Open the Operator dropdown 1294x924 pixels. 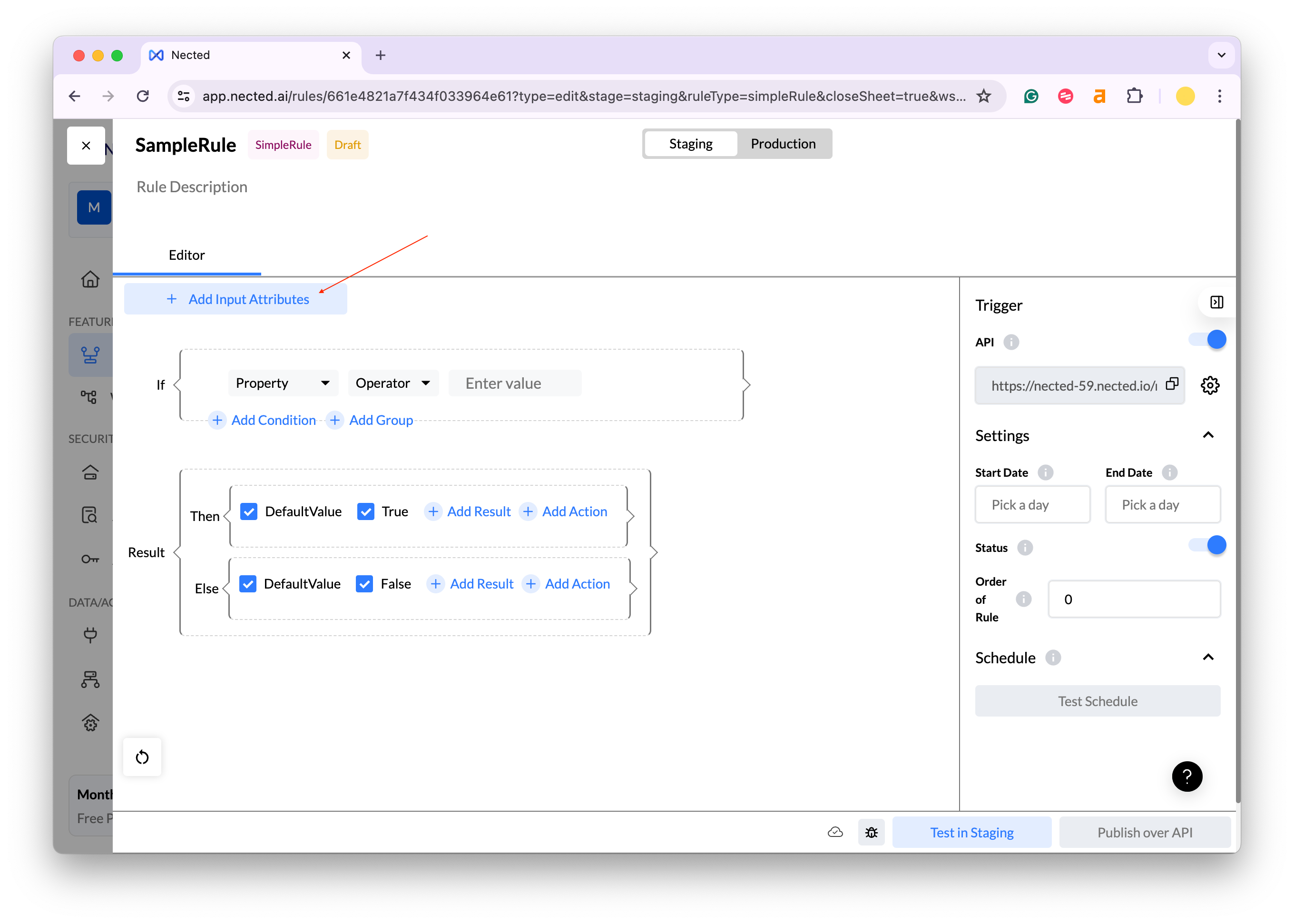[392, 383]
